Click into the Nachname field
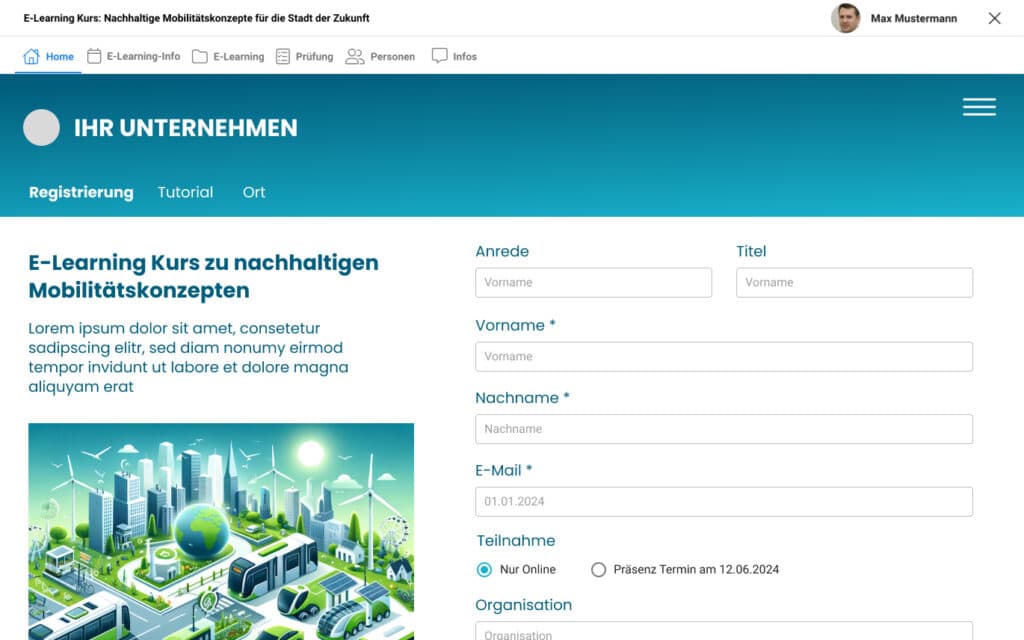1024x640 pixels. [723, 429]
